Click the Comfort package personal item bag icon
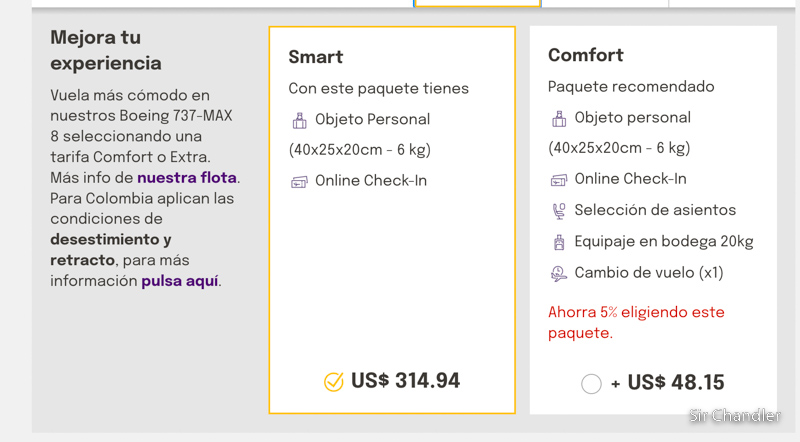Screen dimensions: 800x442 (x=559, y=118)
